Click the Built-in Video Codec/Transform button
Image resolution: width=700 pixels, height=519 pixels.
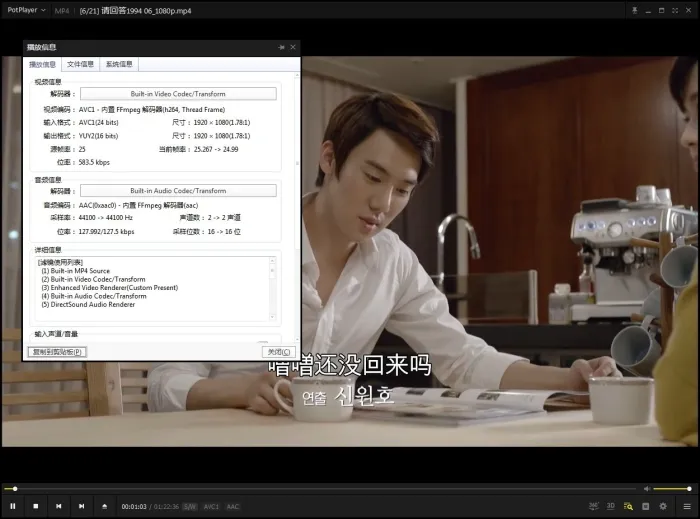(x=178, y=94)
